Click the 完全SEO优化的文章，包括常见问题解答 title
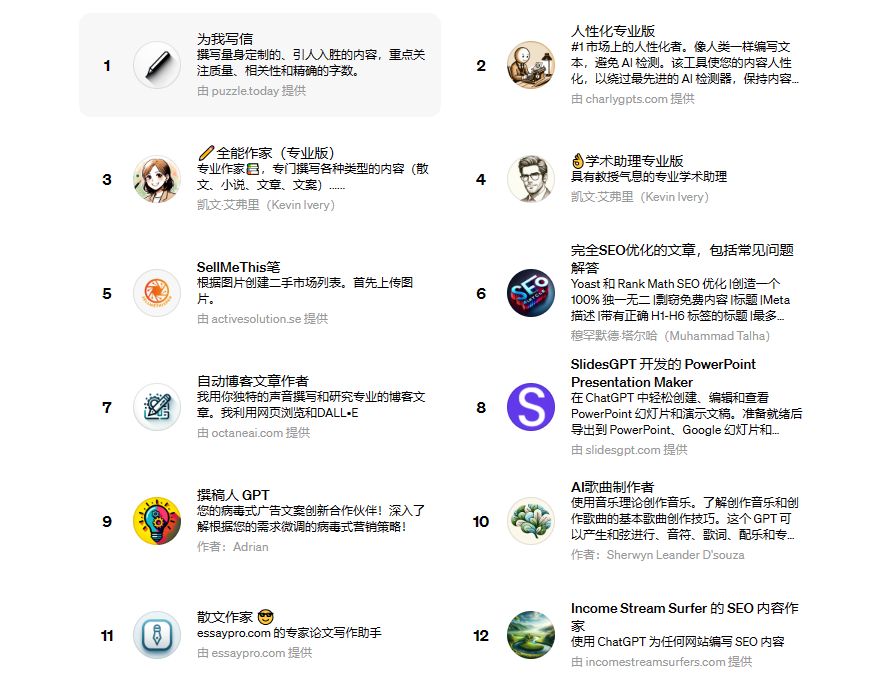Image resolution: width=880 pixels, height=699 pixels. coord(682,259)
